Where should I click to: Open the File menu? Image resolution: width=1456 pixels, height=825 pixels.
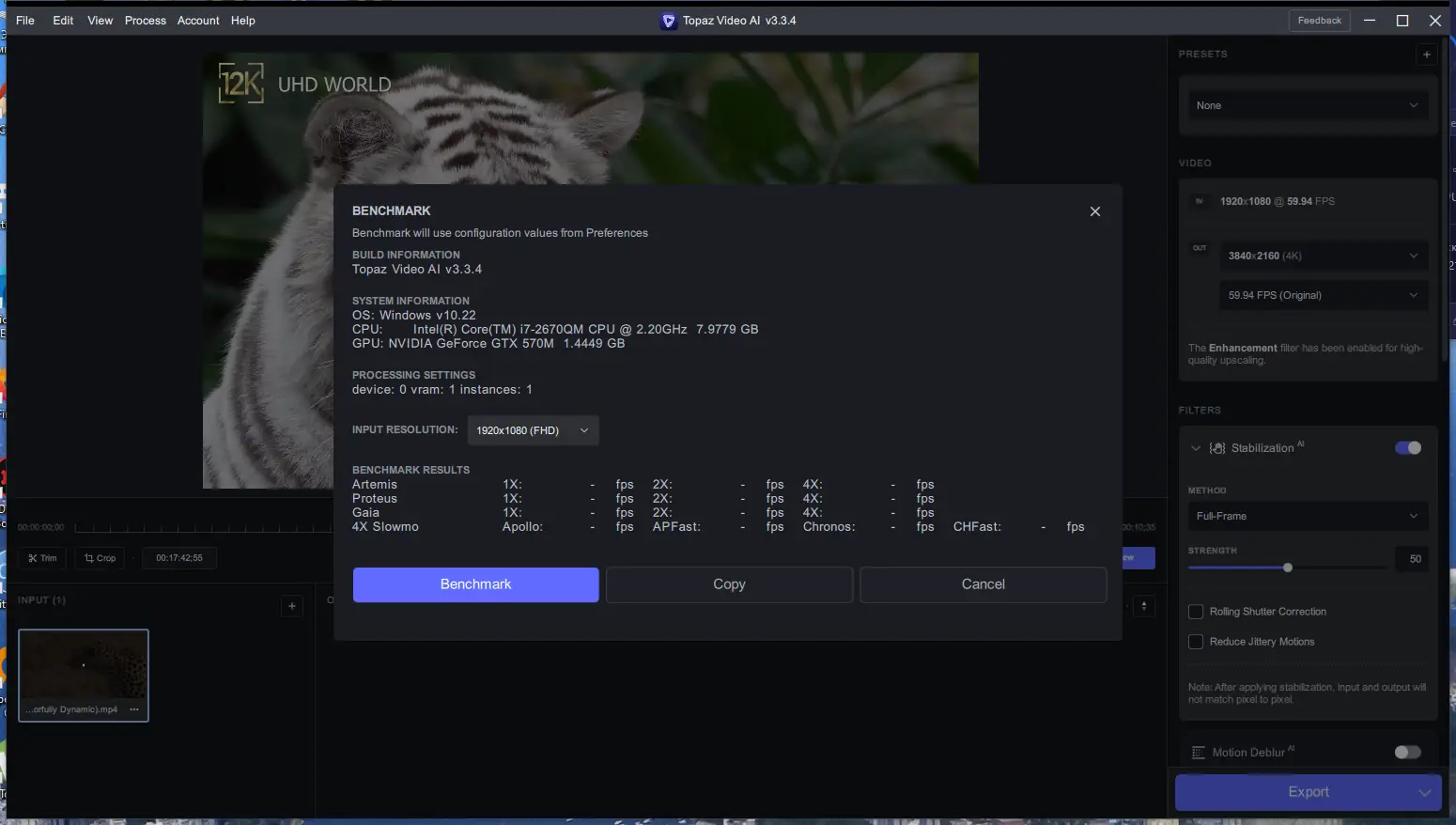tap(25, 21)
